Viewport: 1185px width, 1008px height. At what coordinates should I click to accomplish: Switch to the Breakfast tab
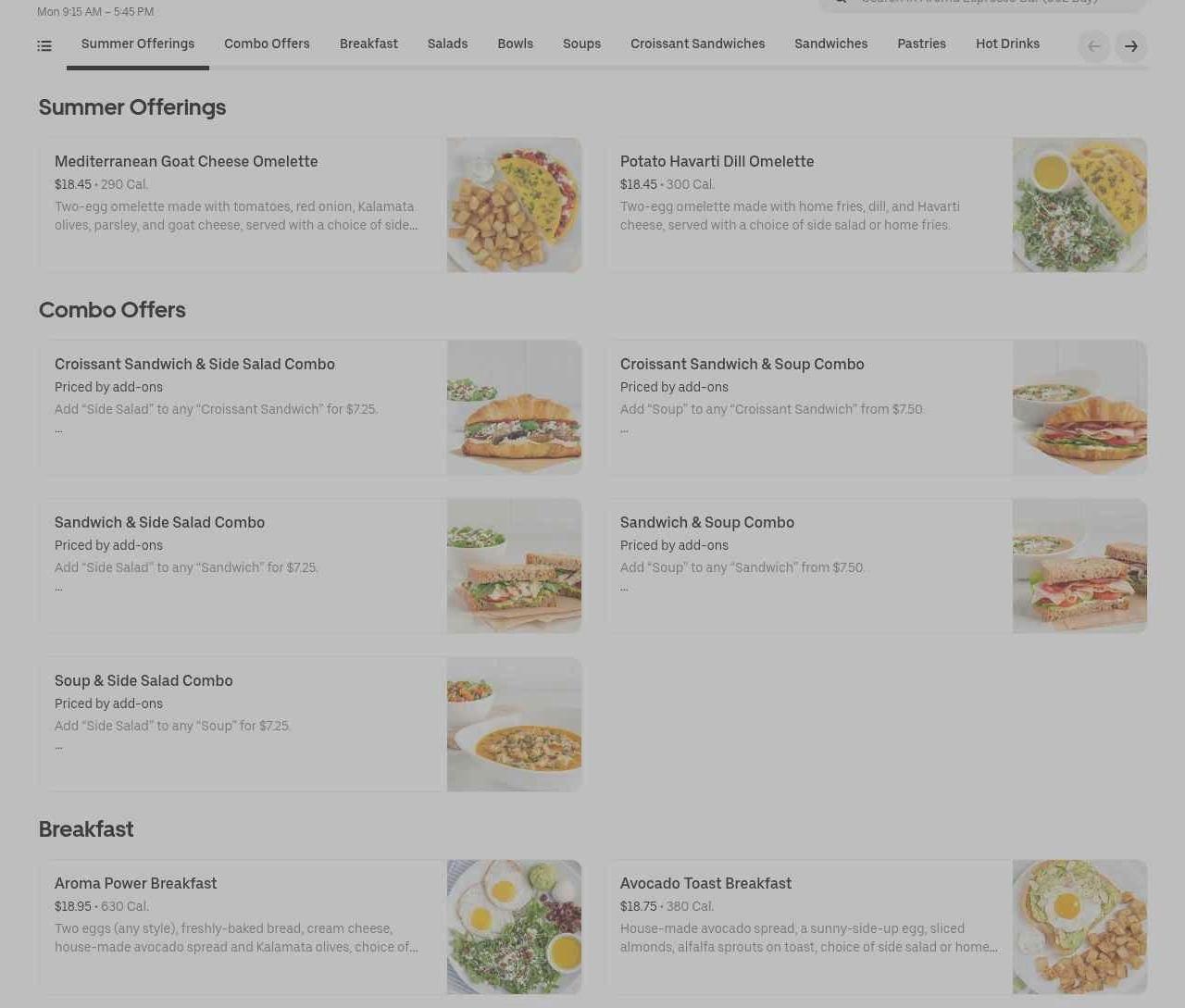pos(368,44)
